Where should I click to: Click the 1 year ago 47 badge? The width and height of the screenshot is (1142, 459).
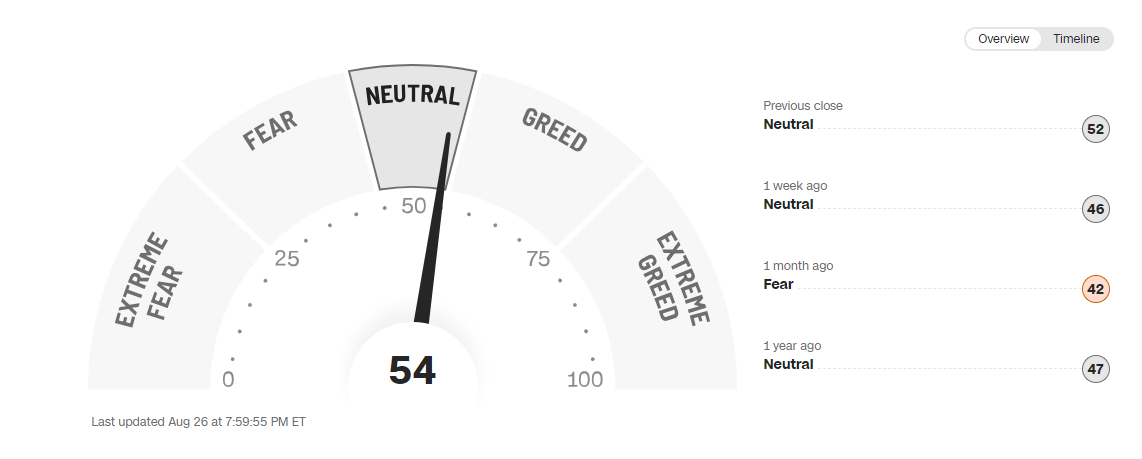(x=1096, y=369)
